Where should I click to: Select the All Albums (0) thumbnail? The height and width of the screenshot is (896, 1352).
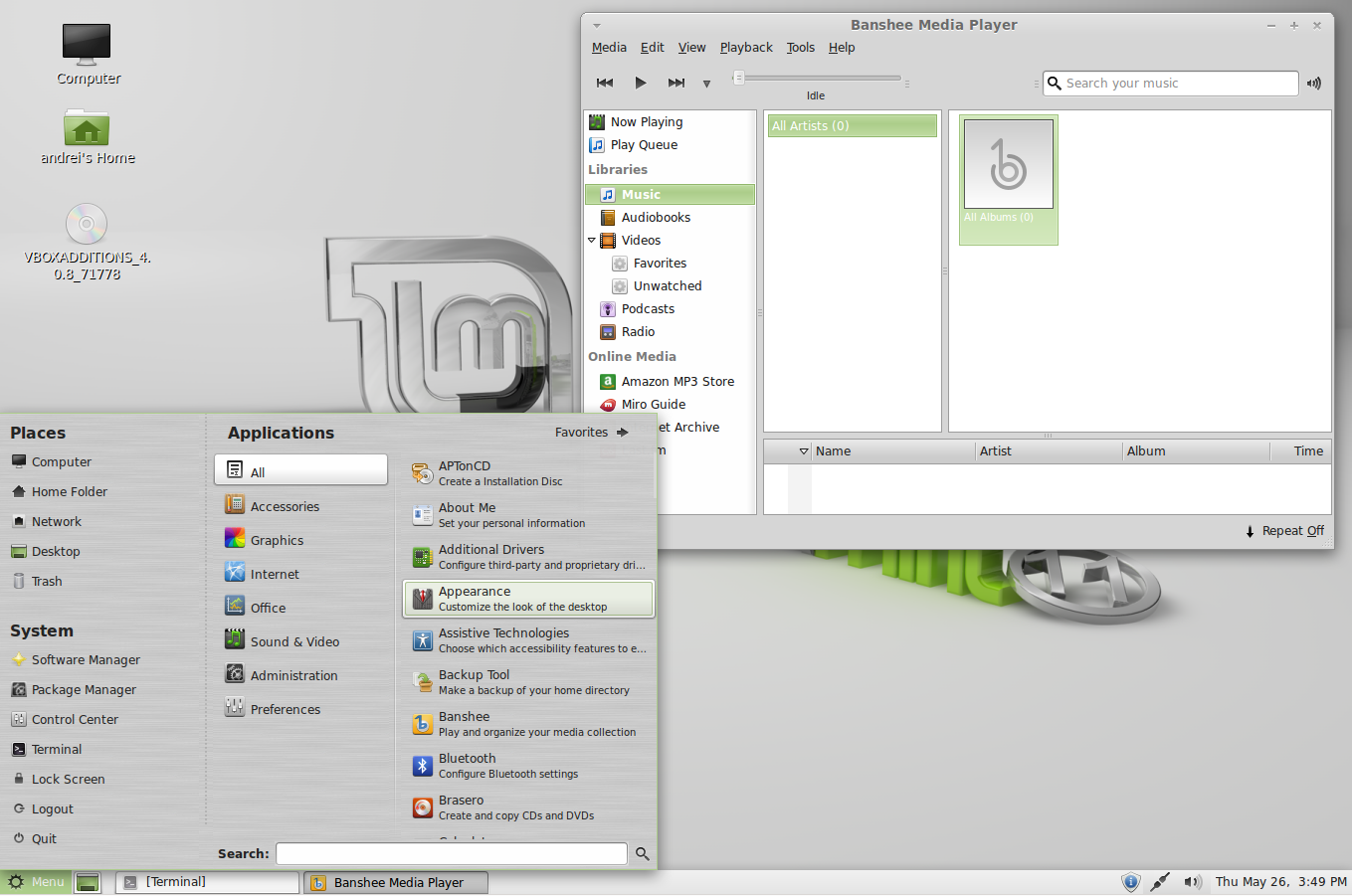coord(1008,180)
